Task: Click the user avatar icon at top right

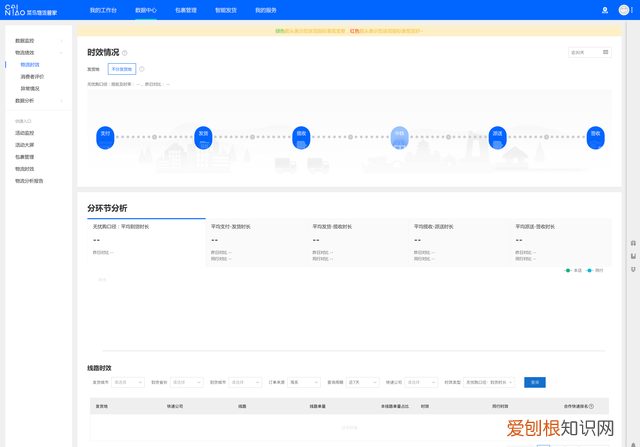Action: click(x=624, y=10)
